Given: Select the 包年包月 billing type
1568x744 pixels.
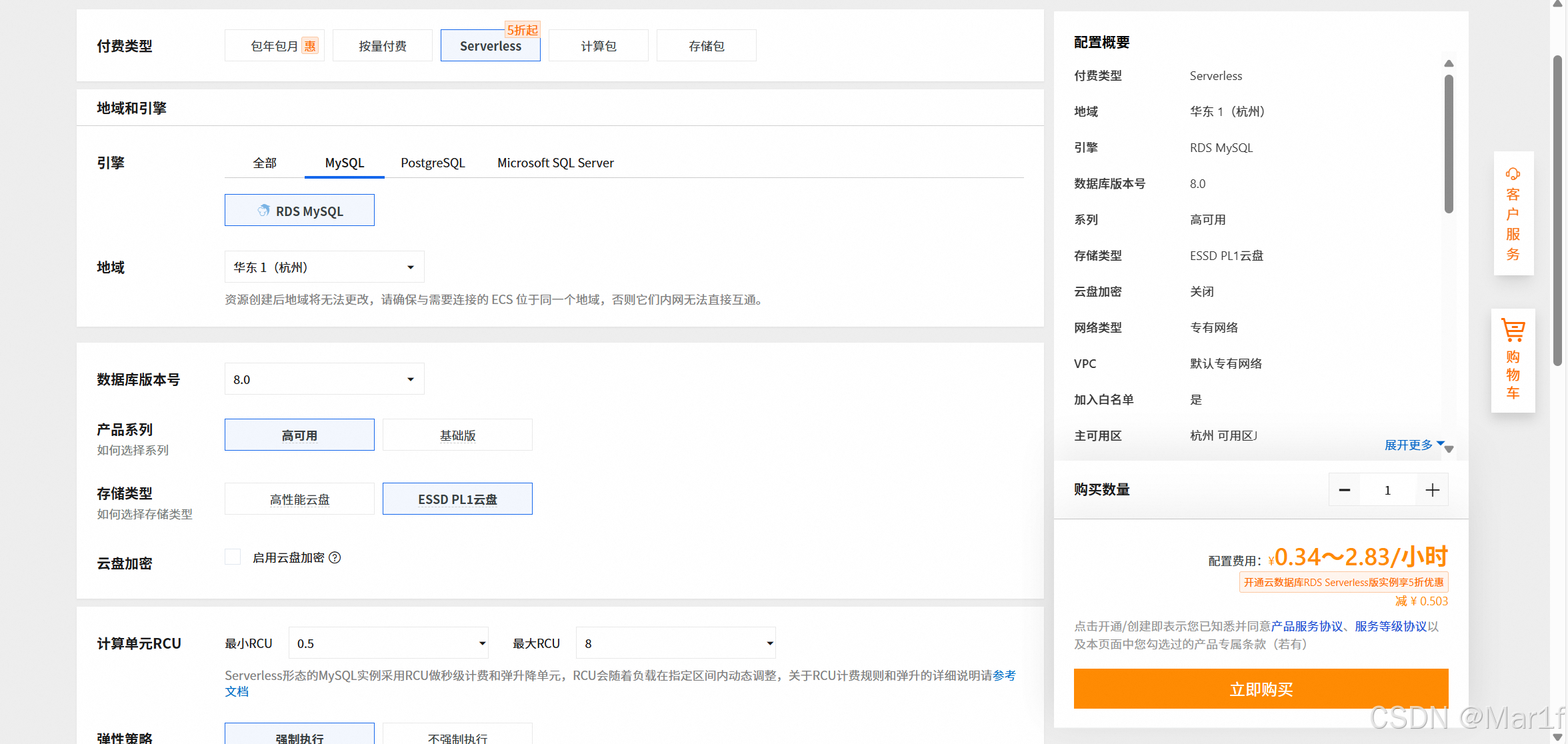Looking at the screenshot, I should (275, 46).
